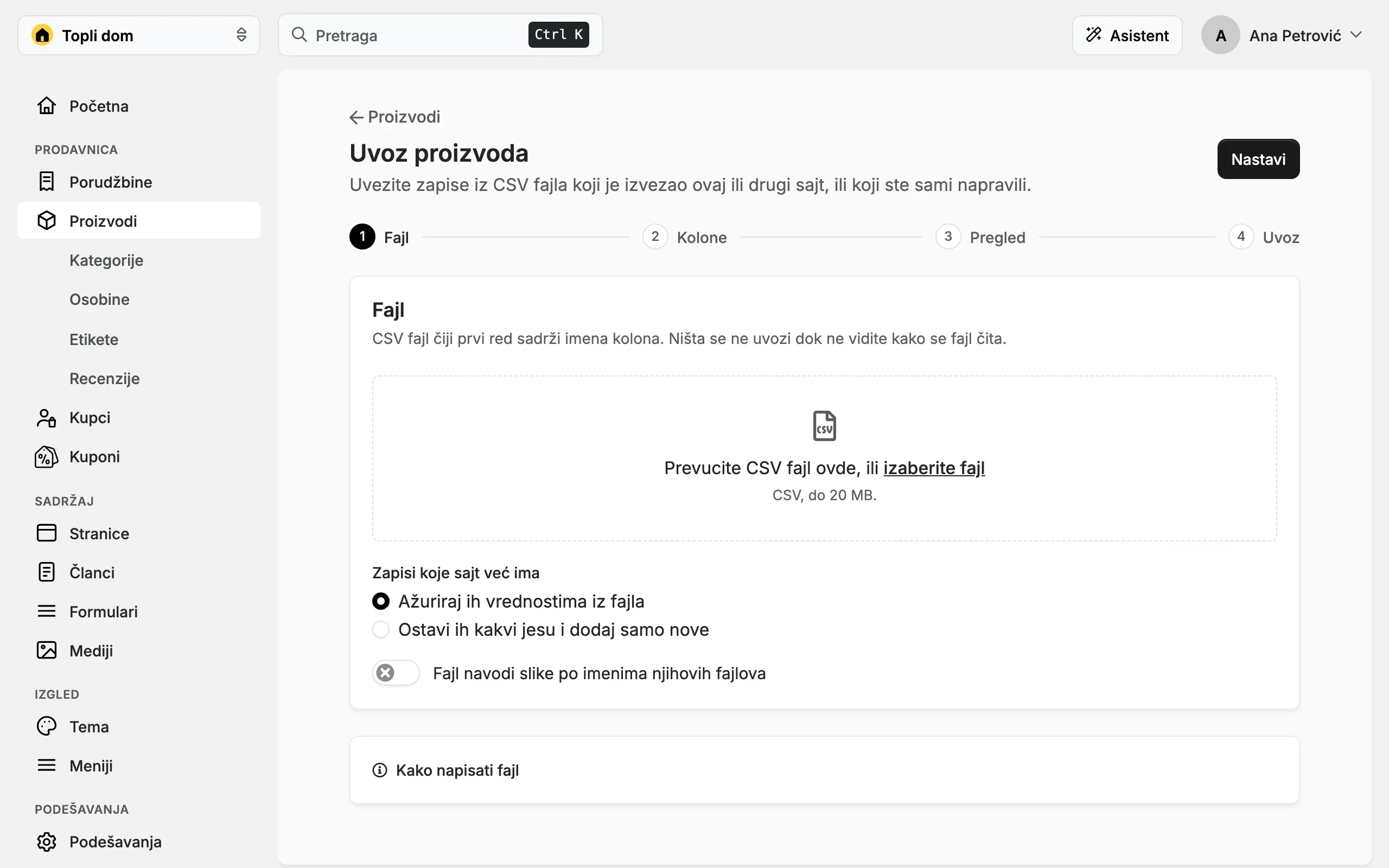Click the Stranice window icon
The width and height of the screenshot is (1389, 868).
coord(47,533)
